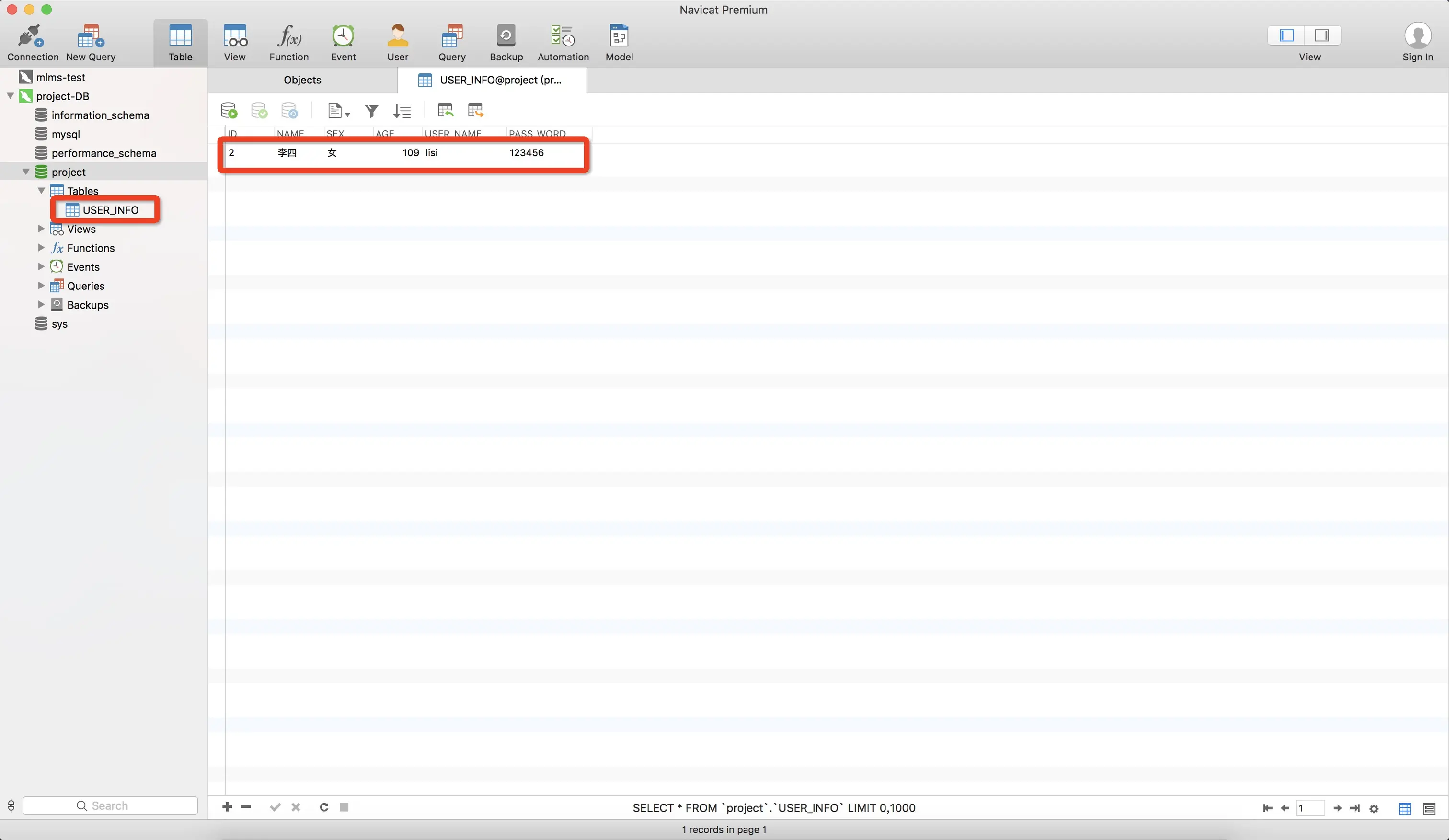Click the sidebar Search field
Viewport: 1449px width, 840px height.
pyautogui.click(x=110, y=805)
